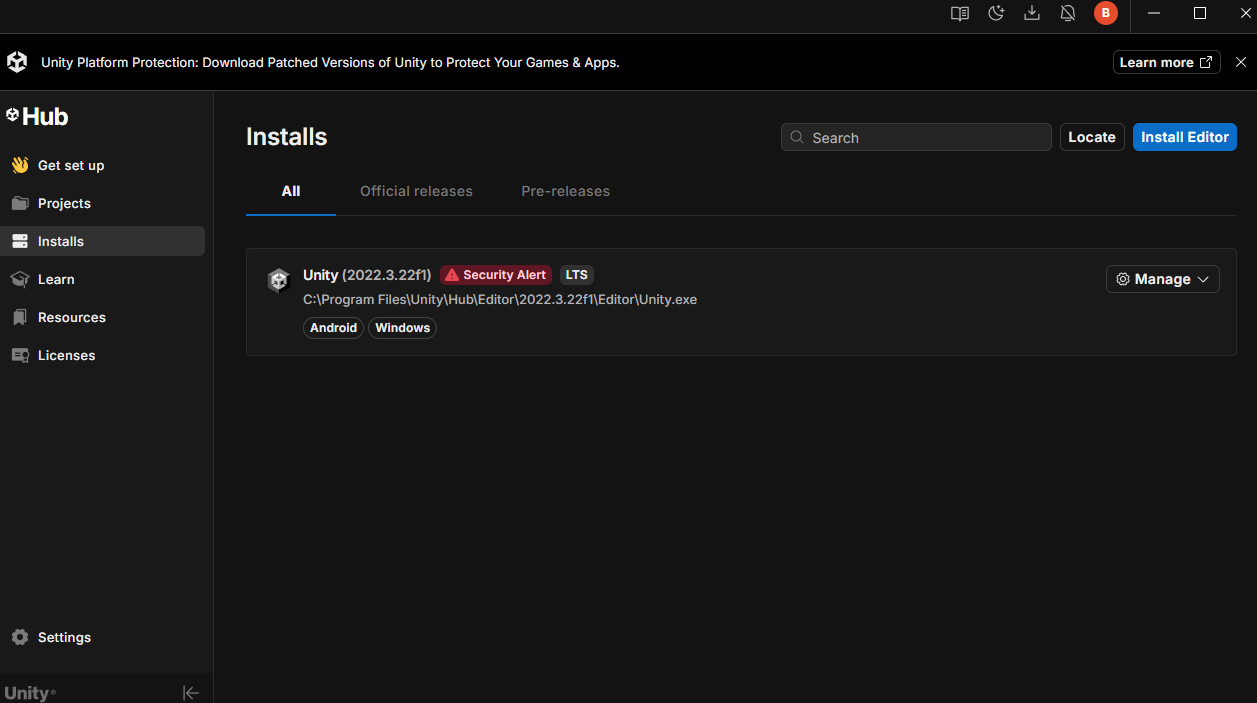This screenshot has height=703, width=1257.
Task: Open the account avatar labeled B
Action: coord(1105,13)
